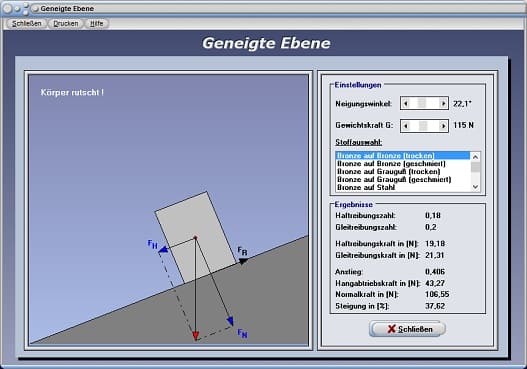The width and height of the screenshot is (527, 369).
Task: Click the Geneigte Ebene window icon in title bar
Action: pos(35,8)
